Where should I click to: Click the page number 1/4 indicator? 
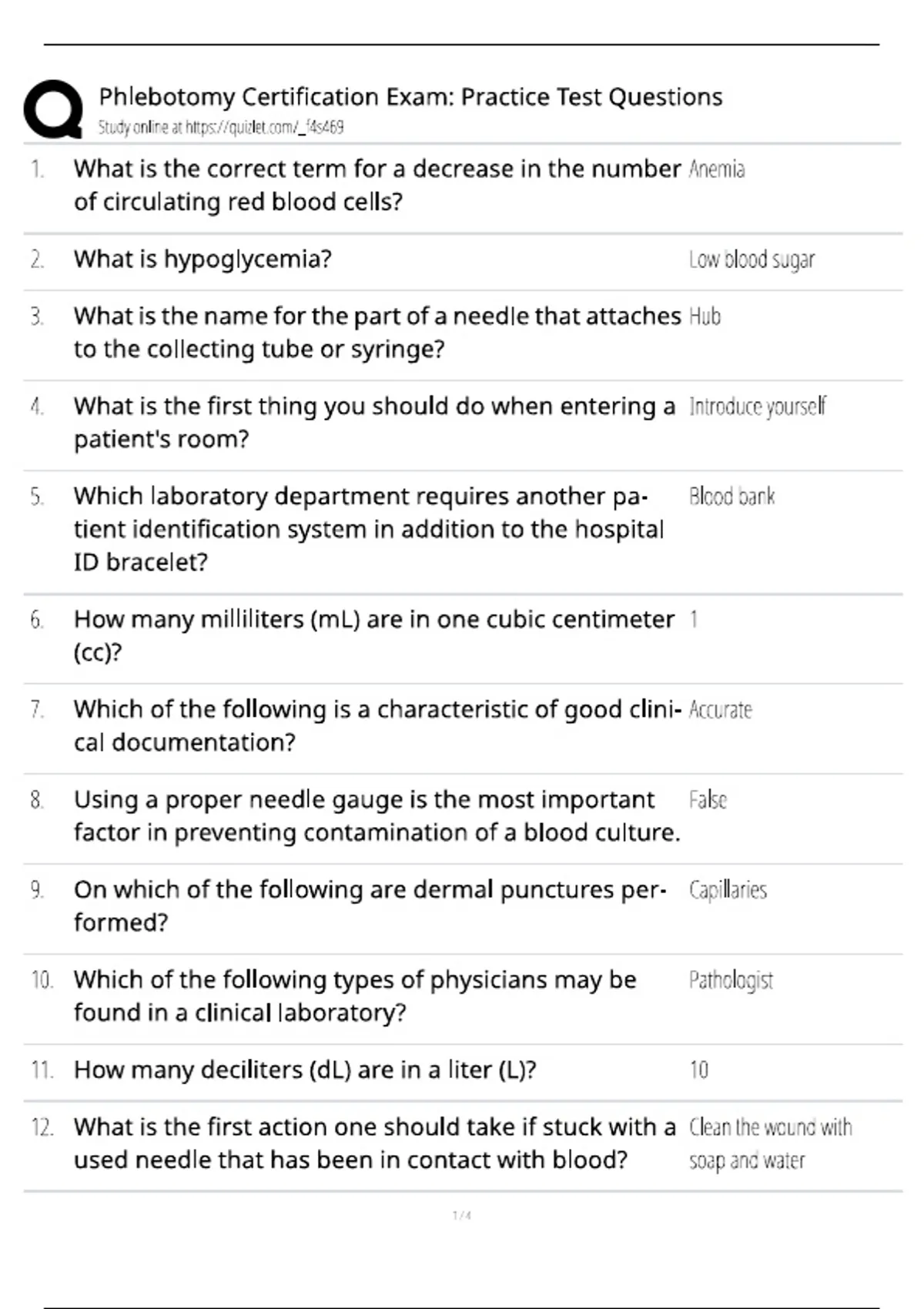(462, 1216)
